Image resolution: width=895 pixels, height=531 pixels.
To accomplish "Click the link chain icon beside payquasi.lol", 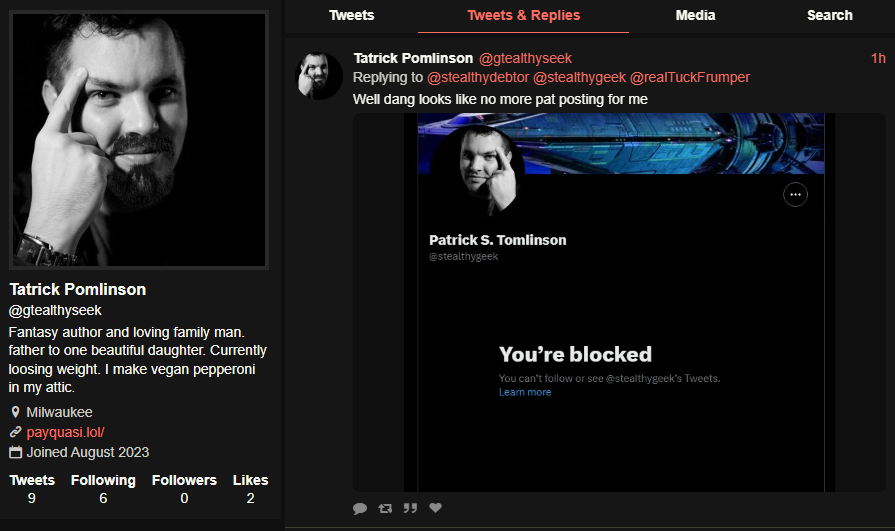I will point(15,432).
